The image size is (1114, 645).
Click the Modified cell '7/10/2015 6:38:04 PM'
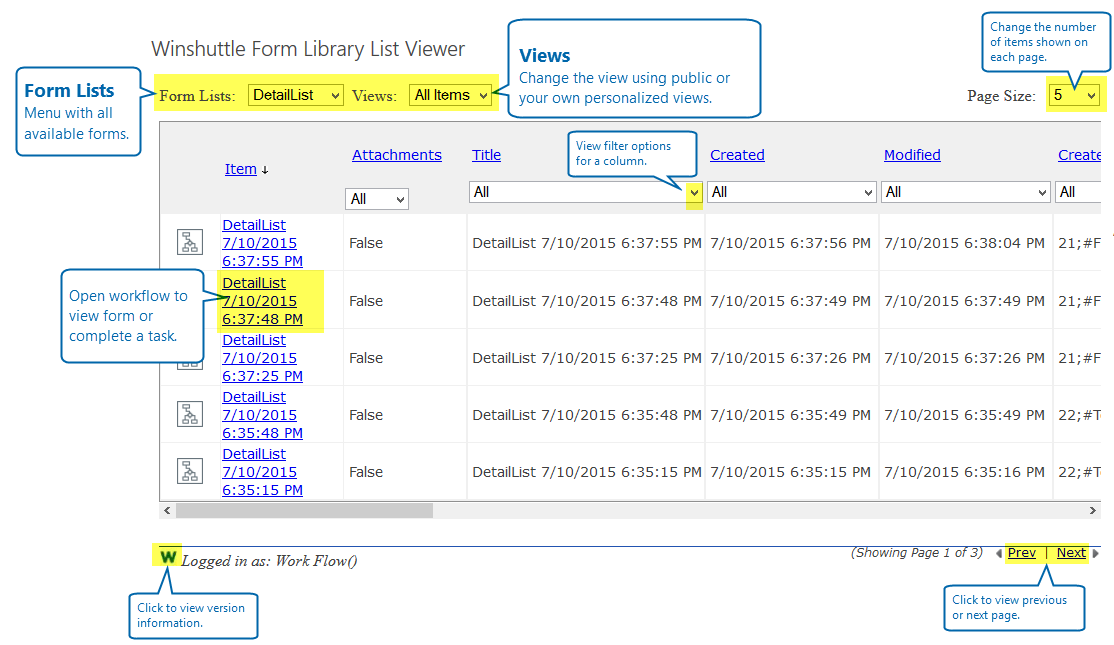tap(964, 243)
